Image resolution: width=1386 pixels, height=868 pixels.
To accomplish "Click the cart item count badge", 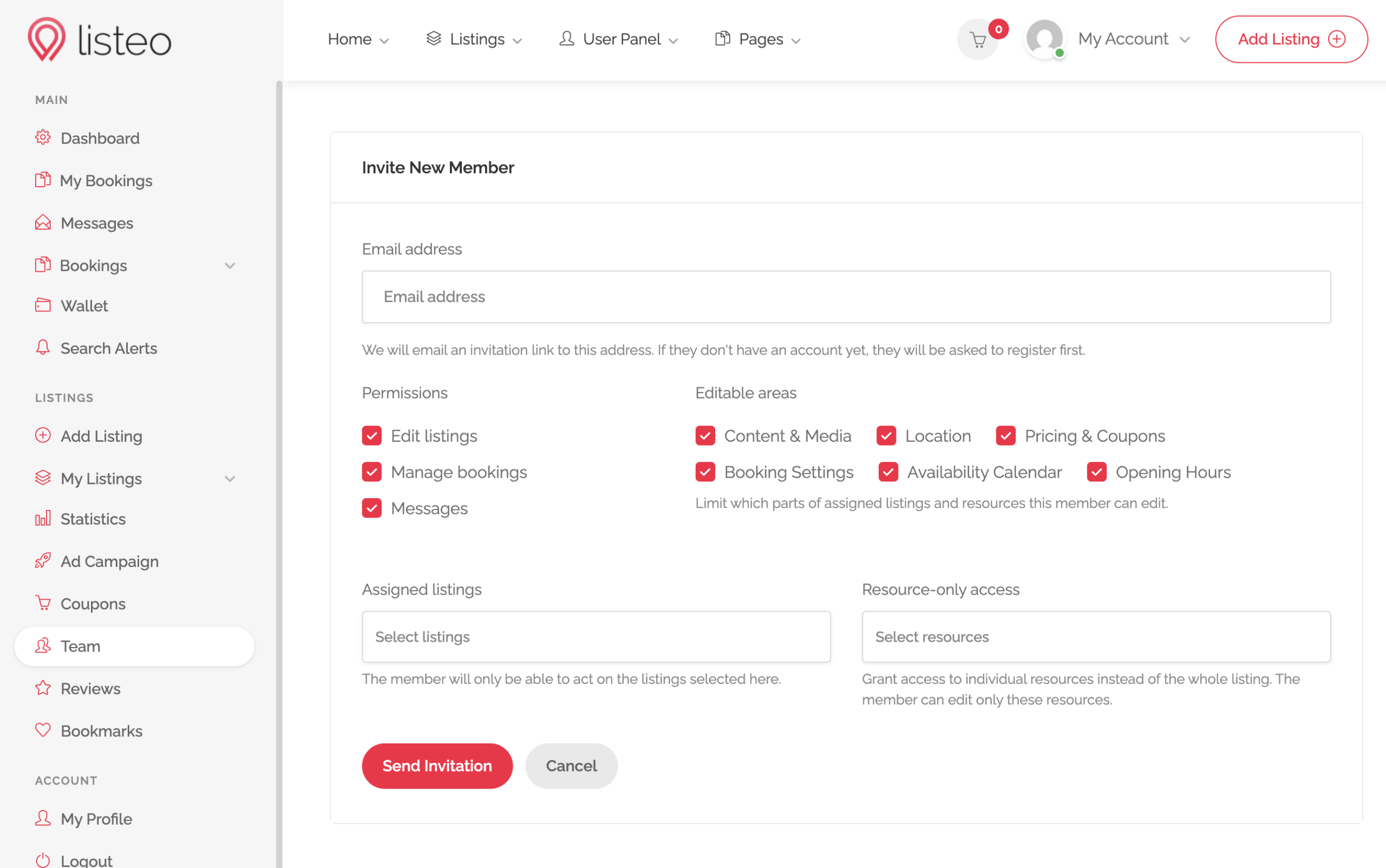I will point(998,29).
